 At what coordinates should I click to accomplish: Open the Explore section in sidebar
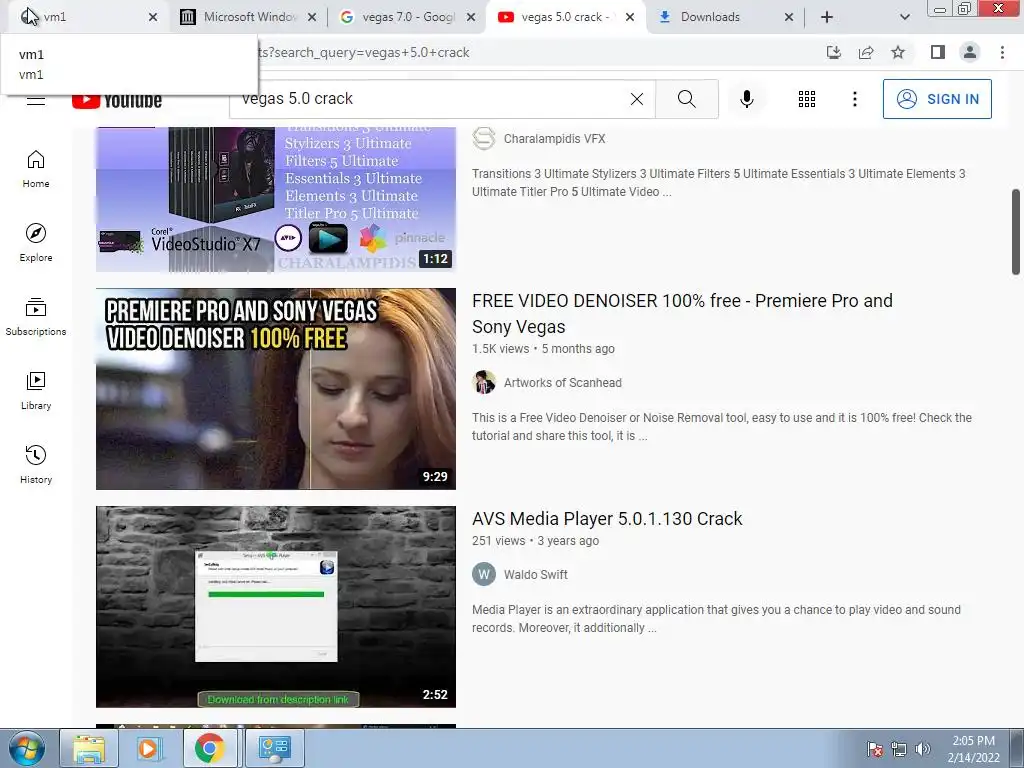[36, 243]
